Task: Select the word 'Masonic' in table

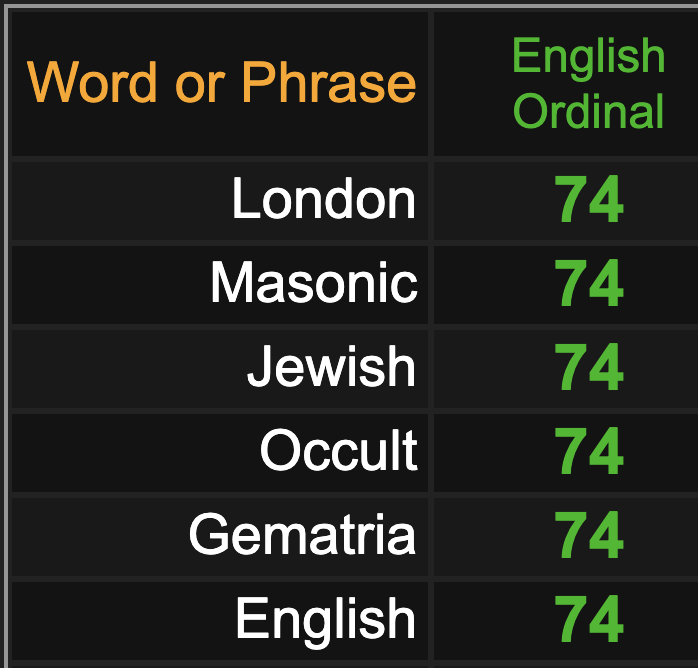Action: pyautogui.click(x=314, y=283)
